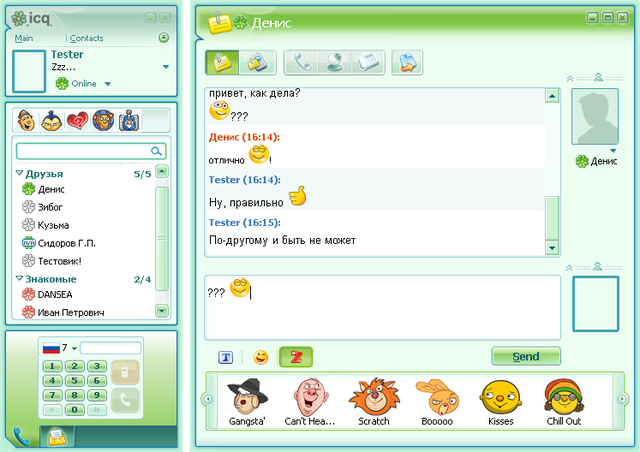The width and height of the screenshot is (640, 452).
Task: Click the heart icon above contact search
Action: click(78, 120)
